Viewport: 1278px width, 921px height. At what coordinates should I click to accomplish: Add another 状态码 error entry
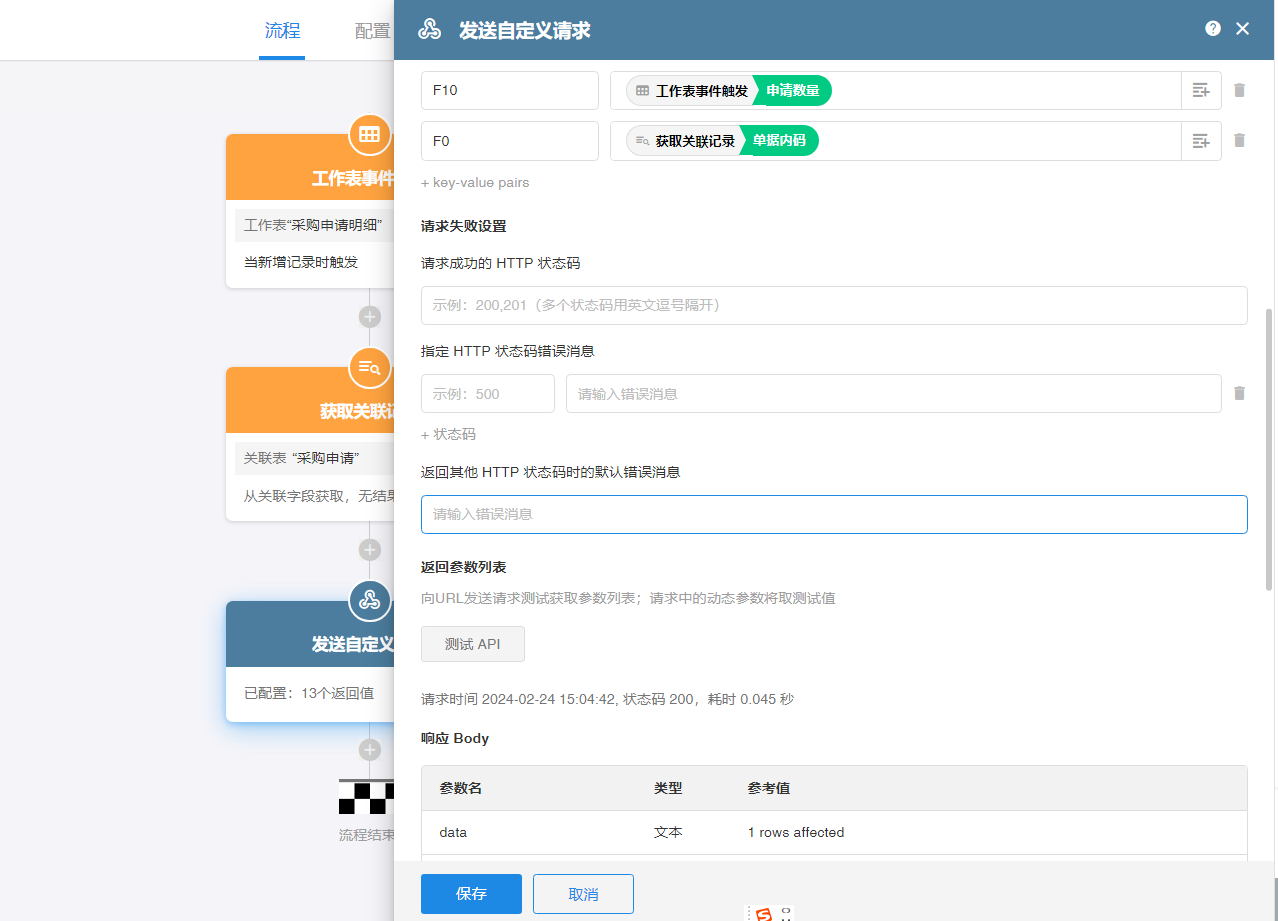pyautogui.click(x=448, y=435)
